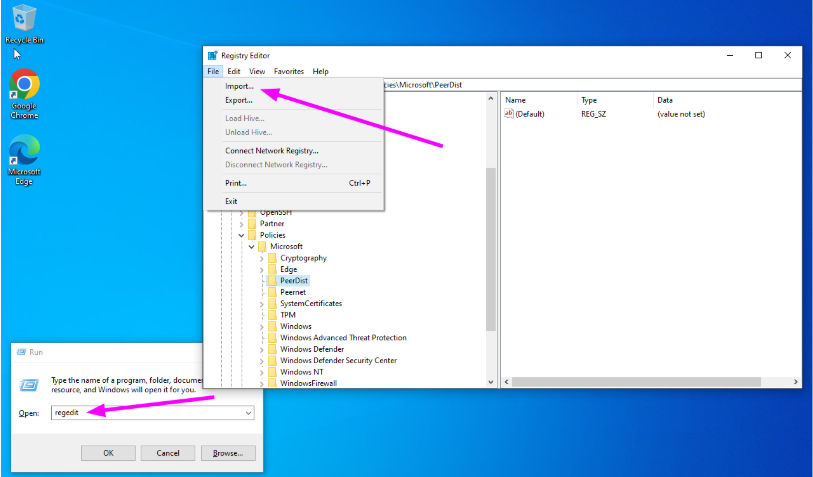Expand the Partner key
Image resolution: width=813 pixels, height=477 pixels.
tap(242, 224)
